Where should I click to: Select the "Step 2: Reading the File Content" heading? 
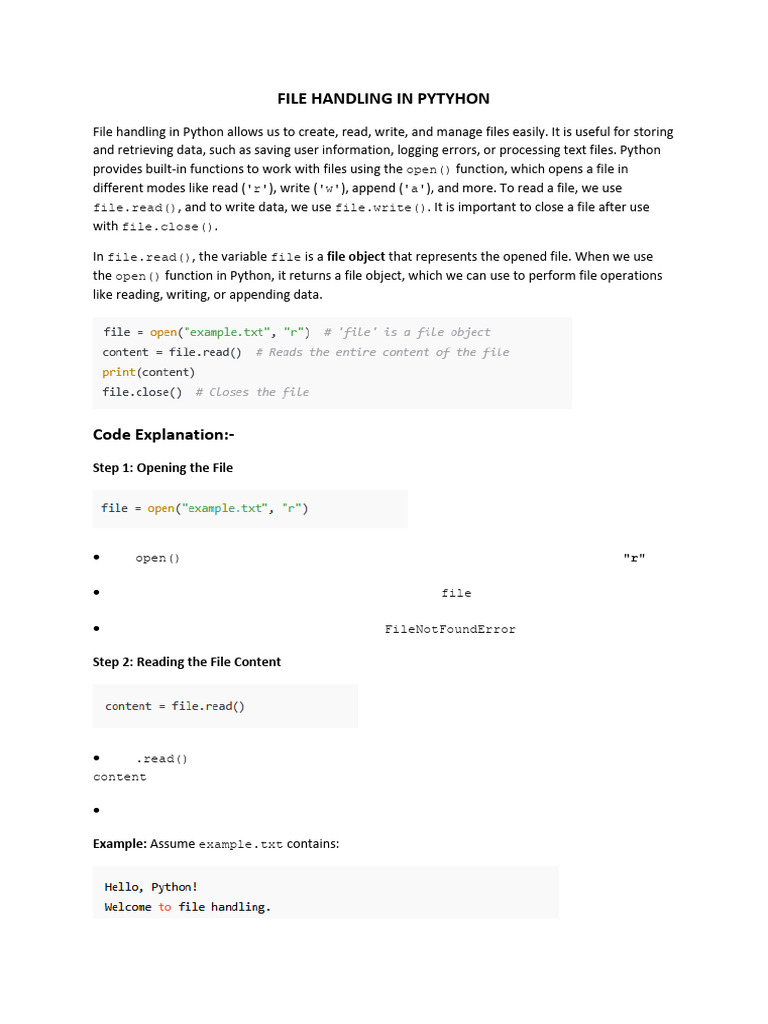tap(187, 661)
